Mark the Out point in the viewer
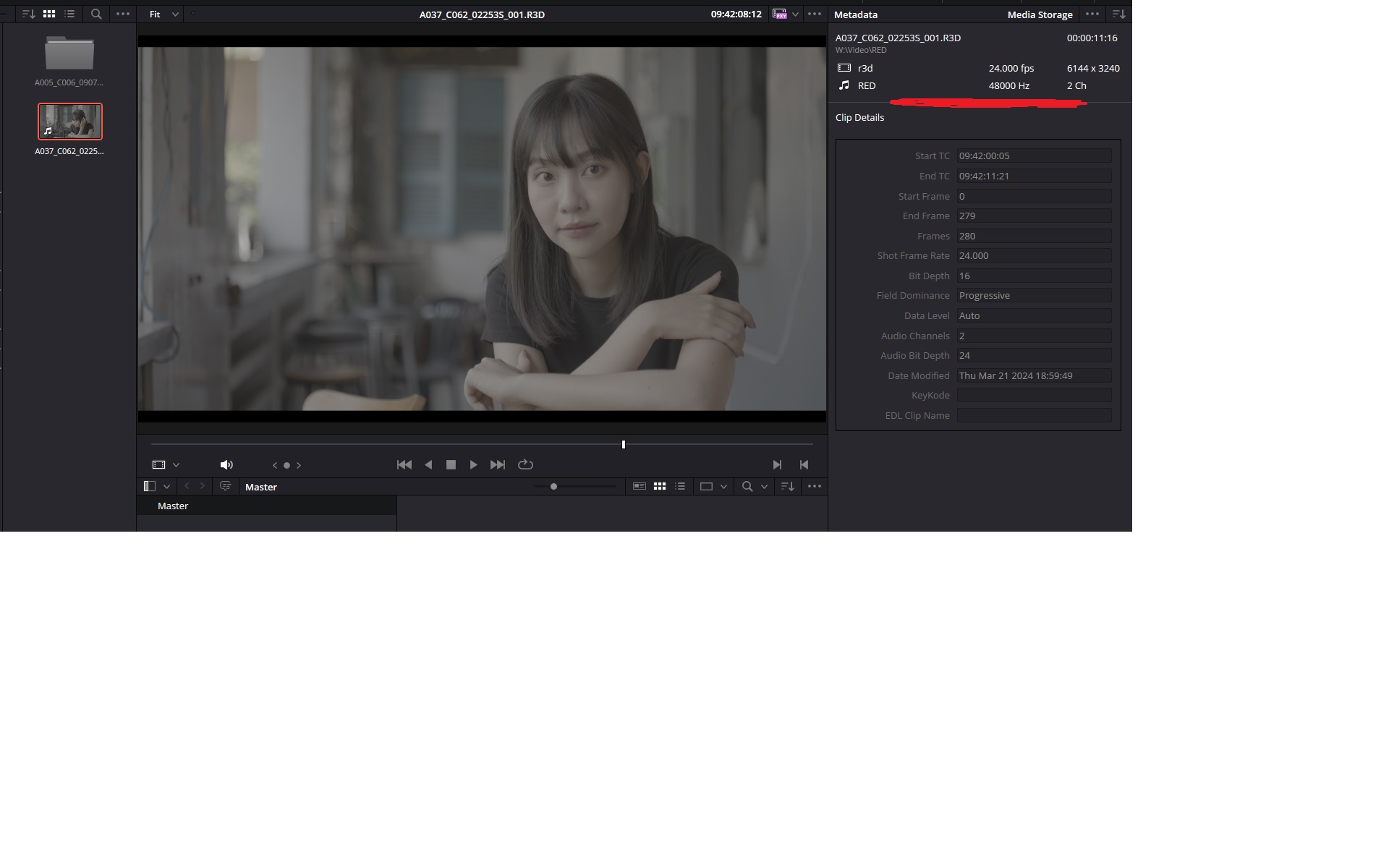This screenshot has width=1389, height=868. pos(804,464)
